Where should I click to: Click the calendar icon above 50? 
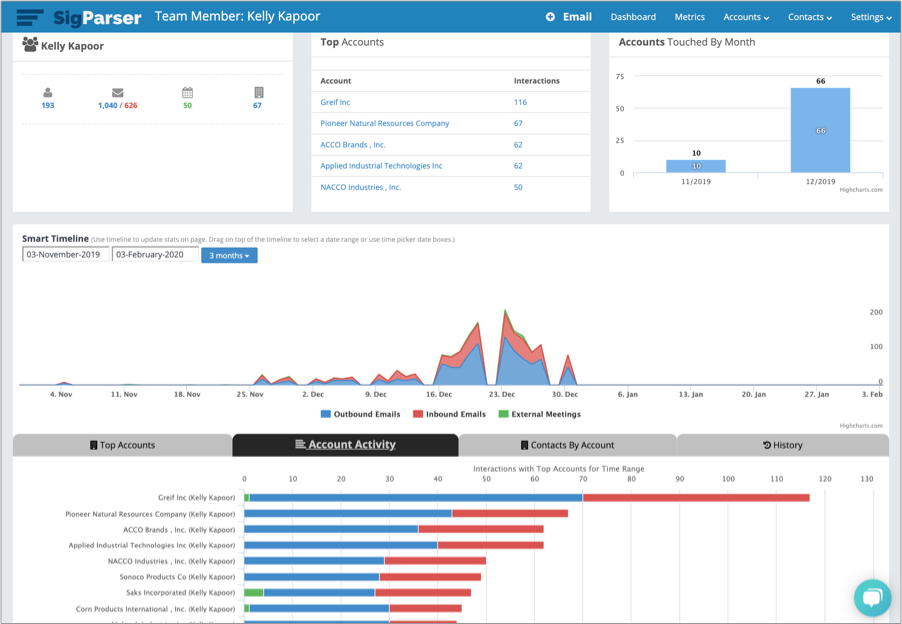tap(188, 93)
